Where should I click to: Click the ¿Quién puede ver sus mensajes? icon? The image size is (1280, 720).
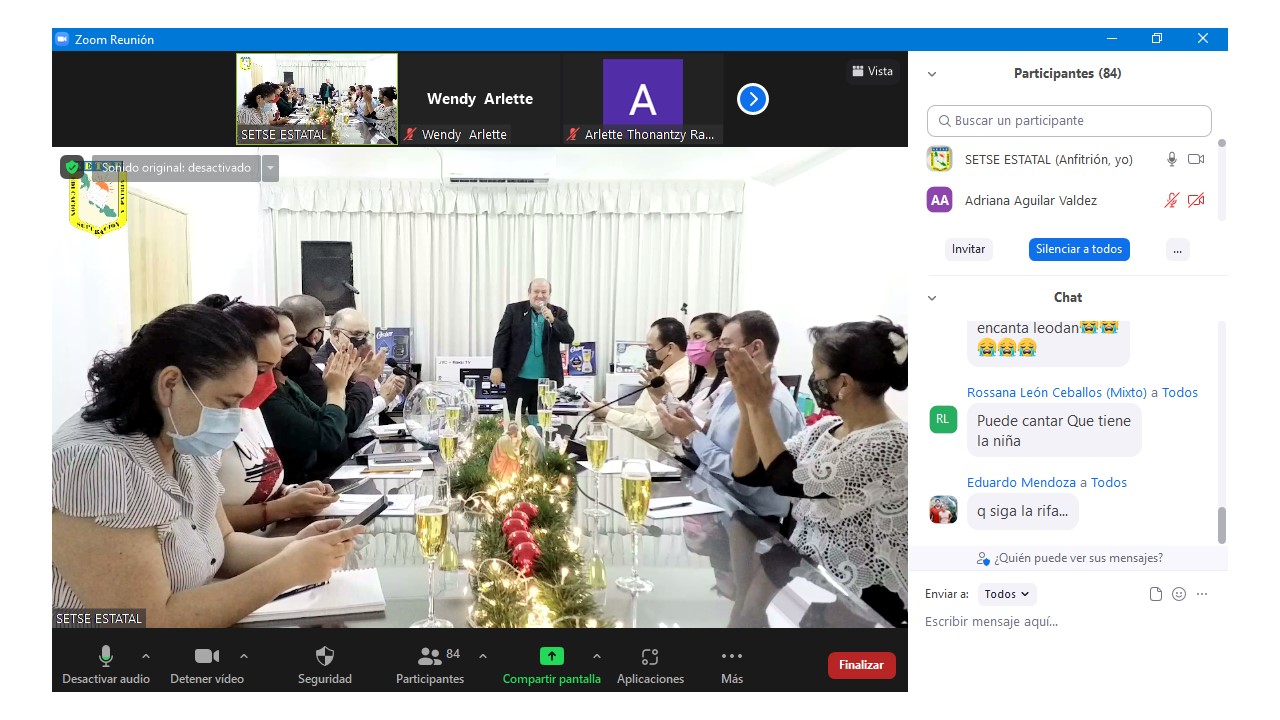(984, 558)
